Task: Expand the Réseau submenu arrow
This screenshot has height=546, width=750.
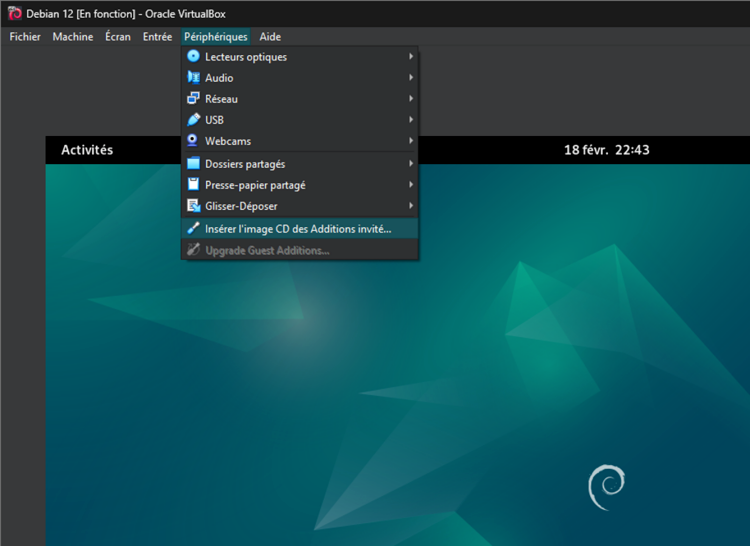Action: pos(411,98)
